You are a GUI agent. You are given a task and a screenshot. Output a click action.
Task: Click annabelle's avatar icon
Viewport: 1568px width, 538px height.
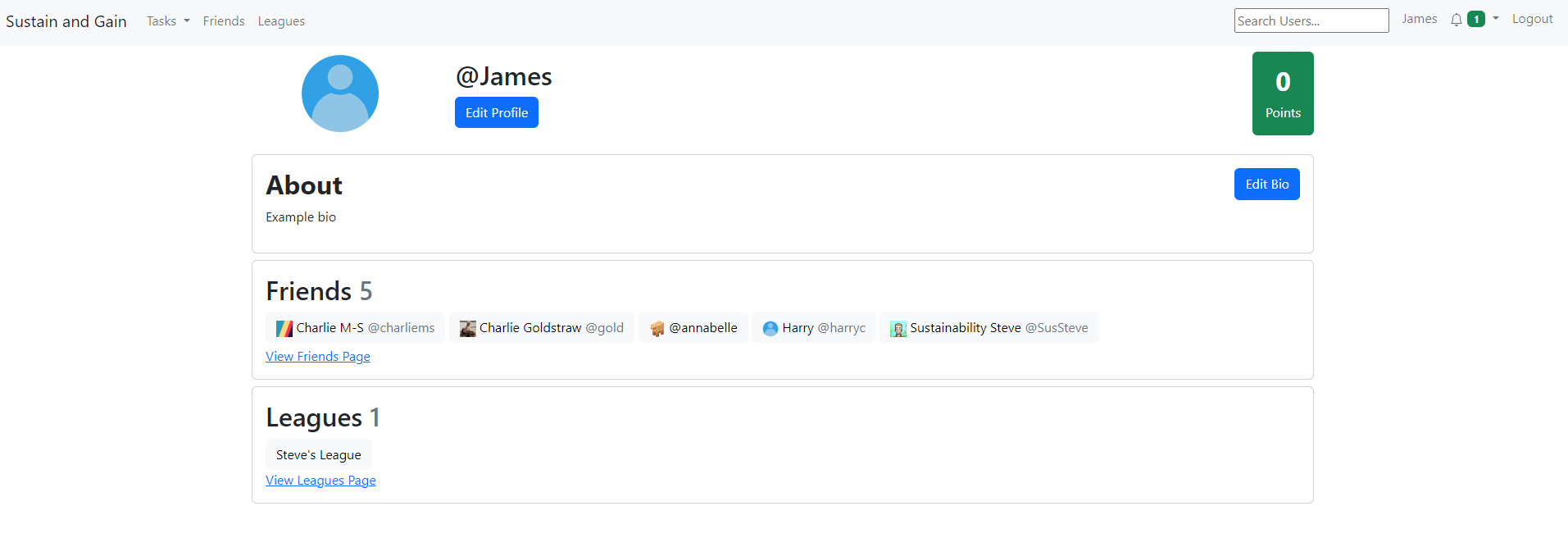pos(657,328)
